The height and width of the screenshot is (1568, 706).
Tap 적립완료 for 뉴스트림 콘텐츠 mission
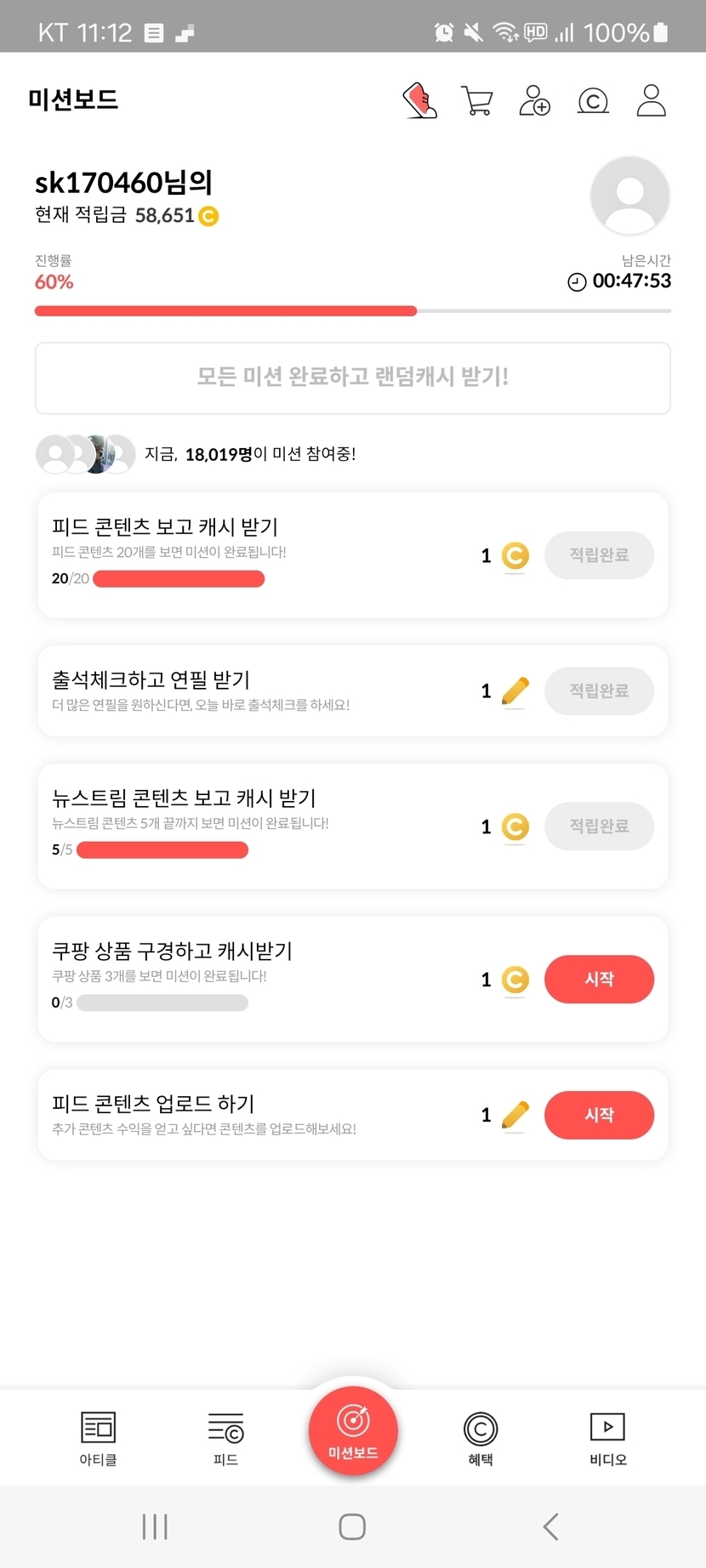click(x=599, y=826)
